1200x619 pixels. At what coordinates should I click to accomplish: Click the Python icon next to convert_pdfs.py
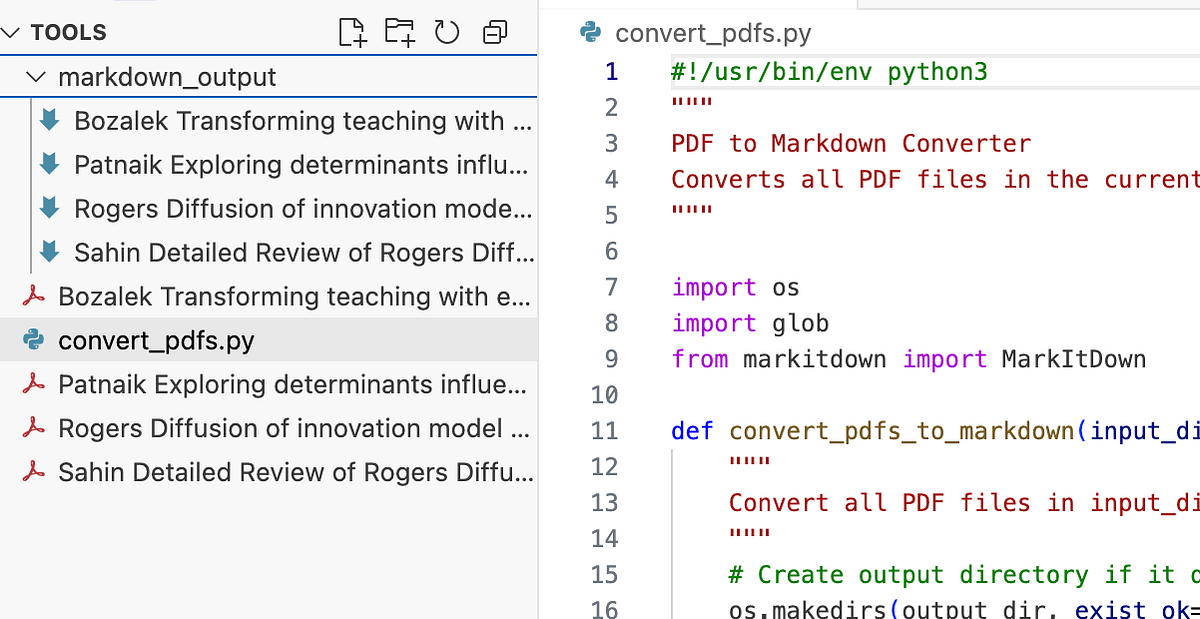coord(34,340)
